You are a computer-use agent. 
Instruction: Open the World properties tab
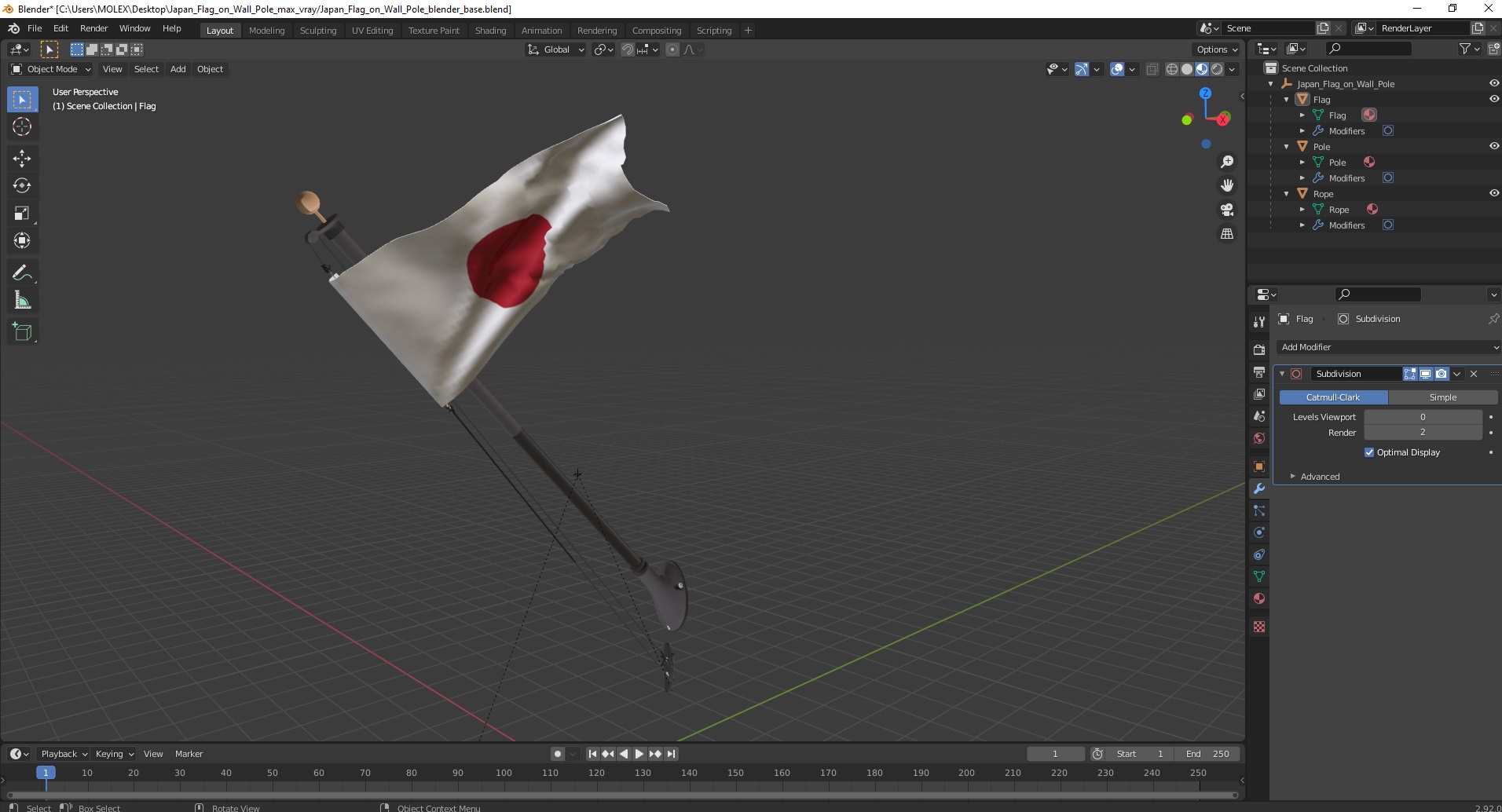tap(1259, 438)
